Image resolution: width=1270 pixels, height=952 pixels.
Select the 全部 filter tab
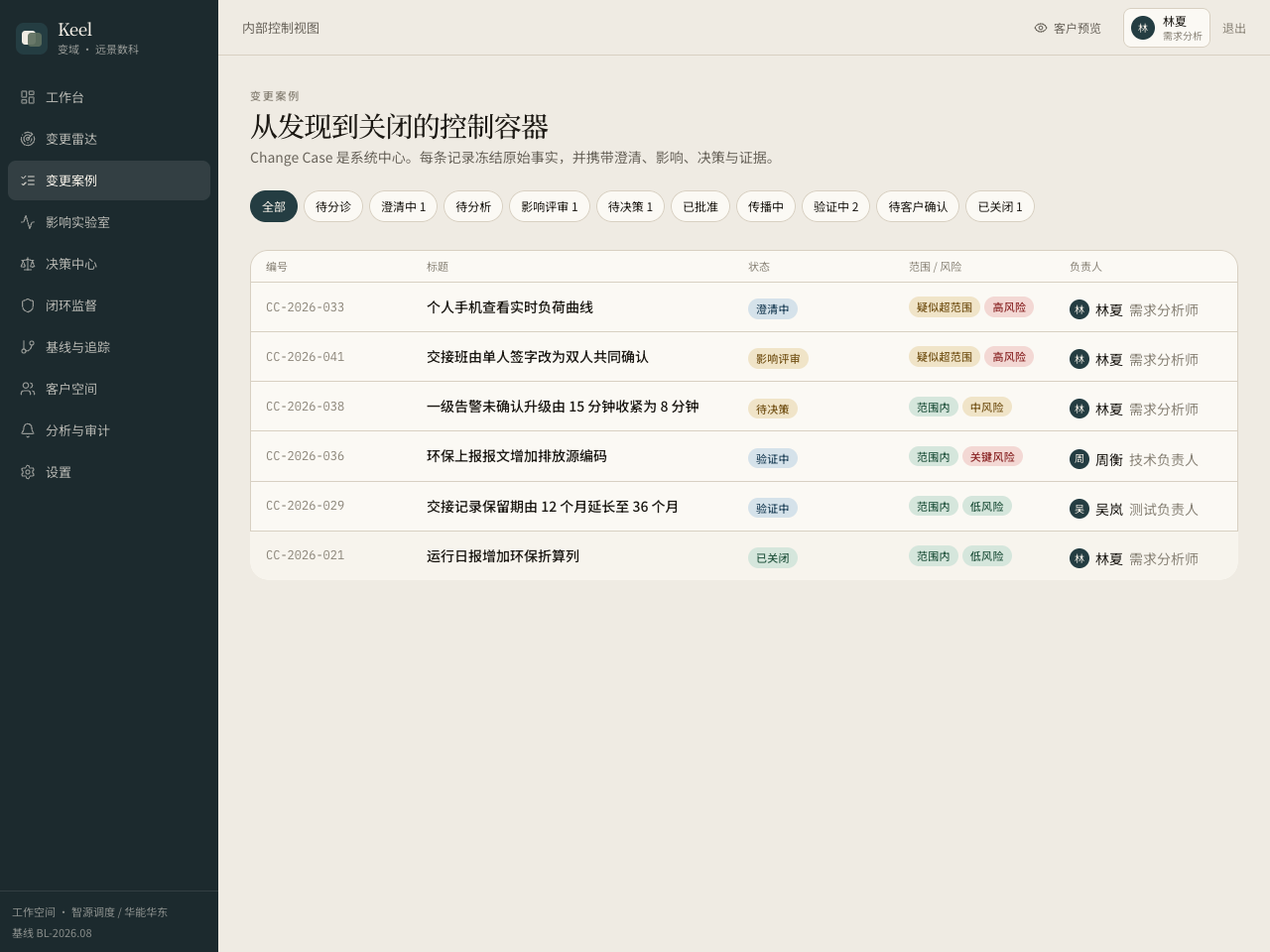274,206
